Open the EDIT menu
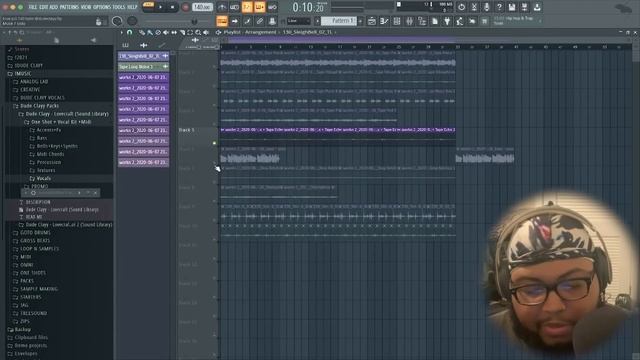 pyautogui.click(x=43, y=7)
